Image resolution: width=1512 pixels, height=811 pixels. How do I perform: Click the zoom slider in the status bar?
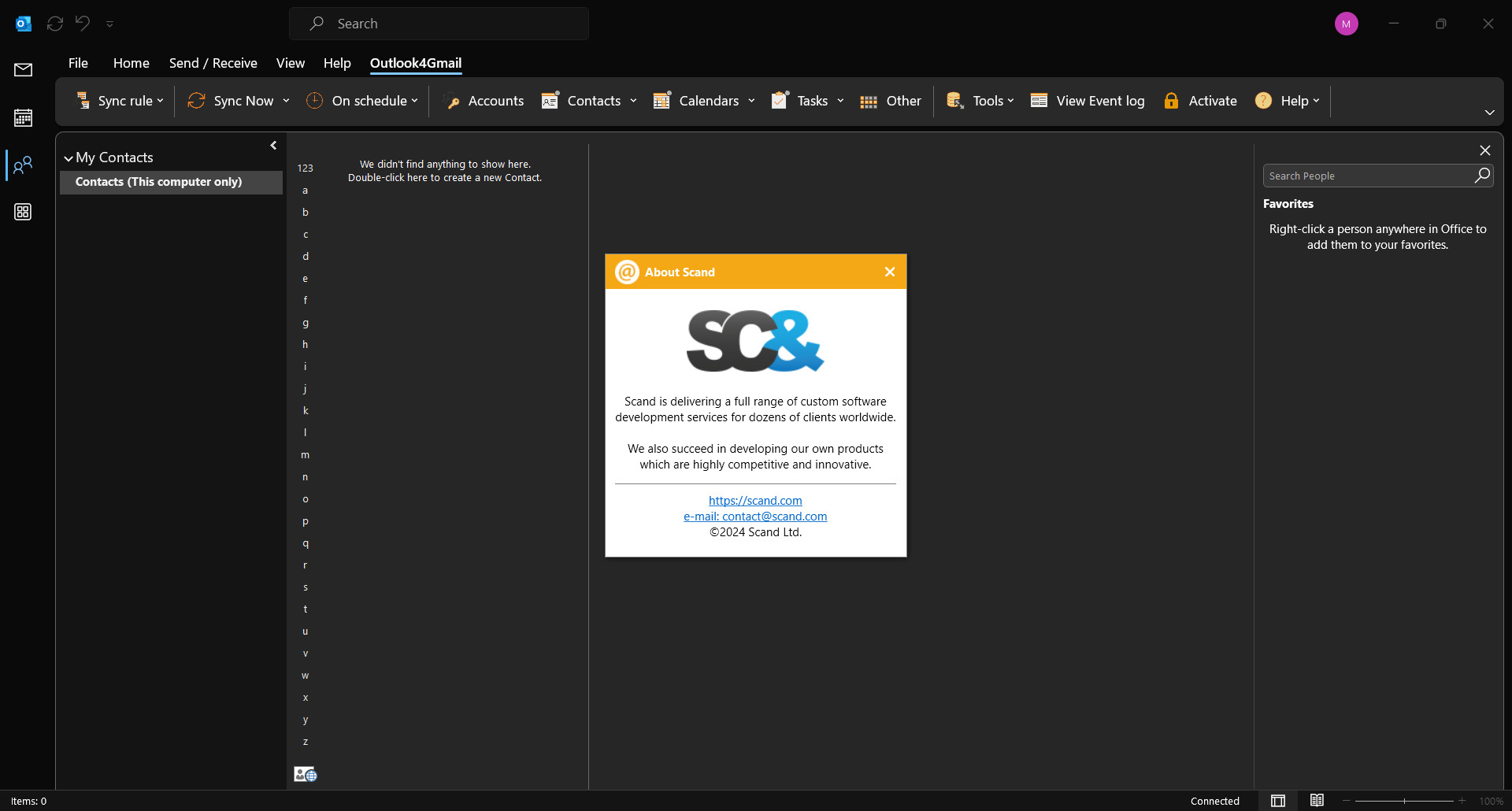pos(1404,801)
